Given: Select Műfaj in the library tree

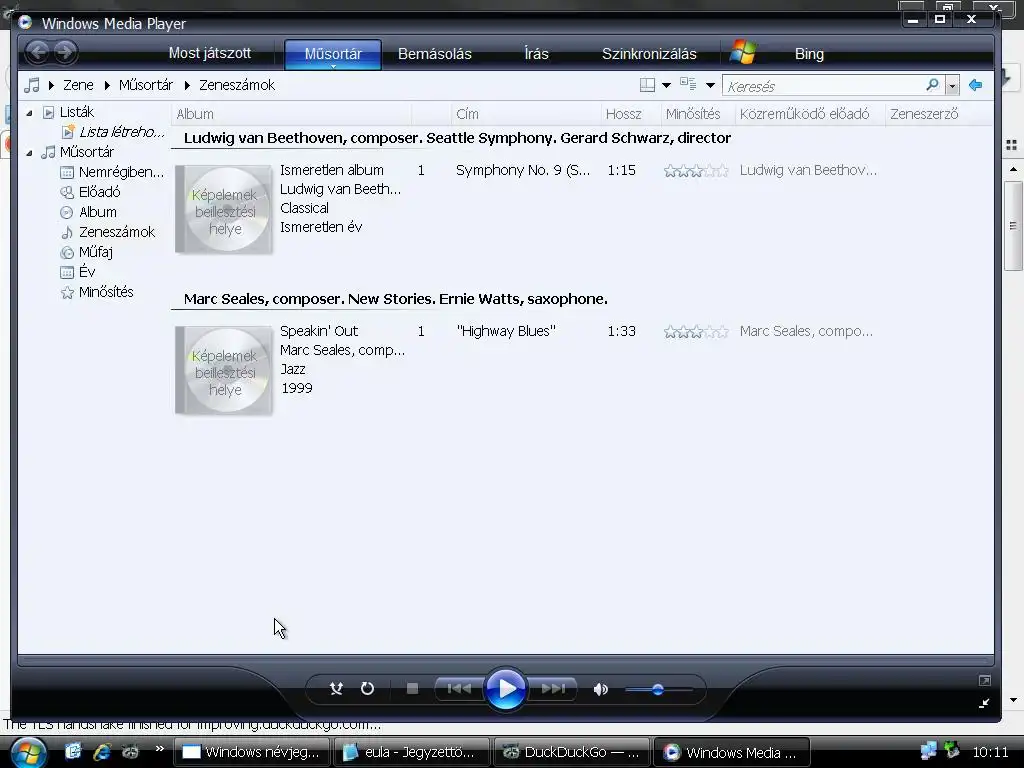Looking at the screenshot, I should (95, 252).
